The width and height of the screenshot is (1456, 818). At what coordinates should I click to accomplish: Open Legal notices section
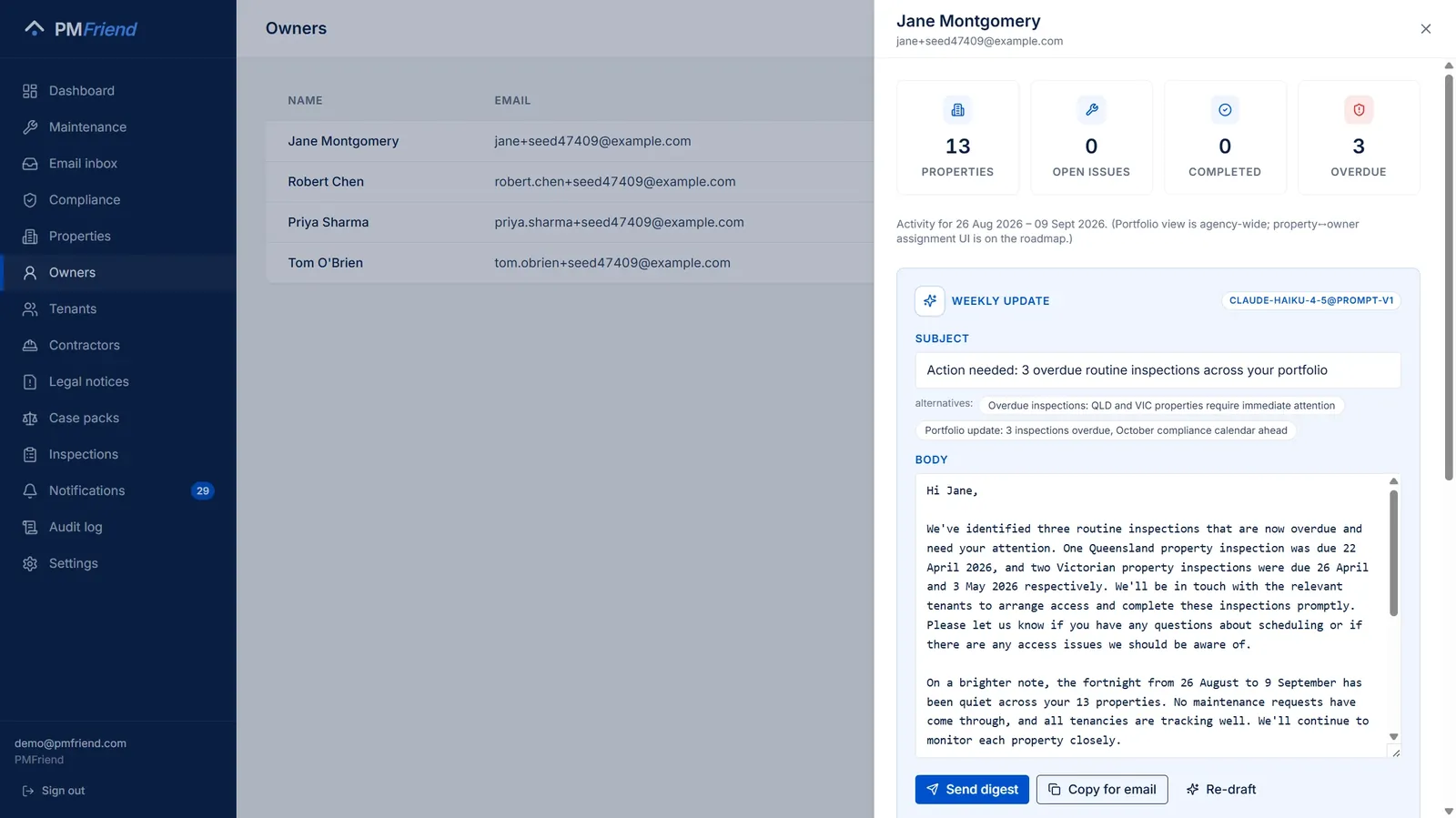(118, 382)
